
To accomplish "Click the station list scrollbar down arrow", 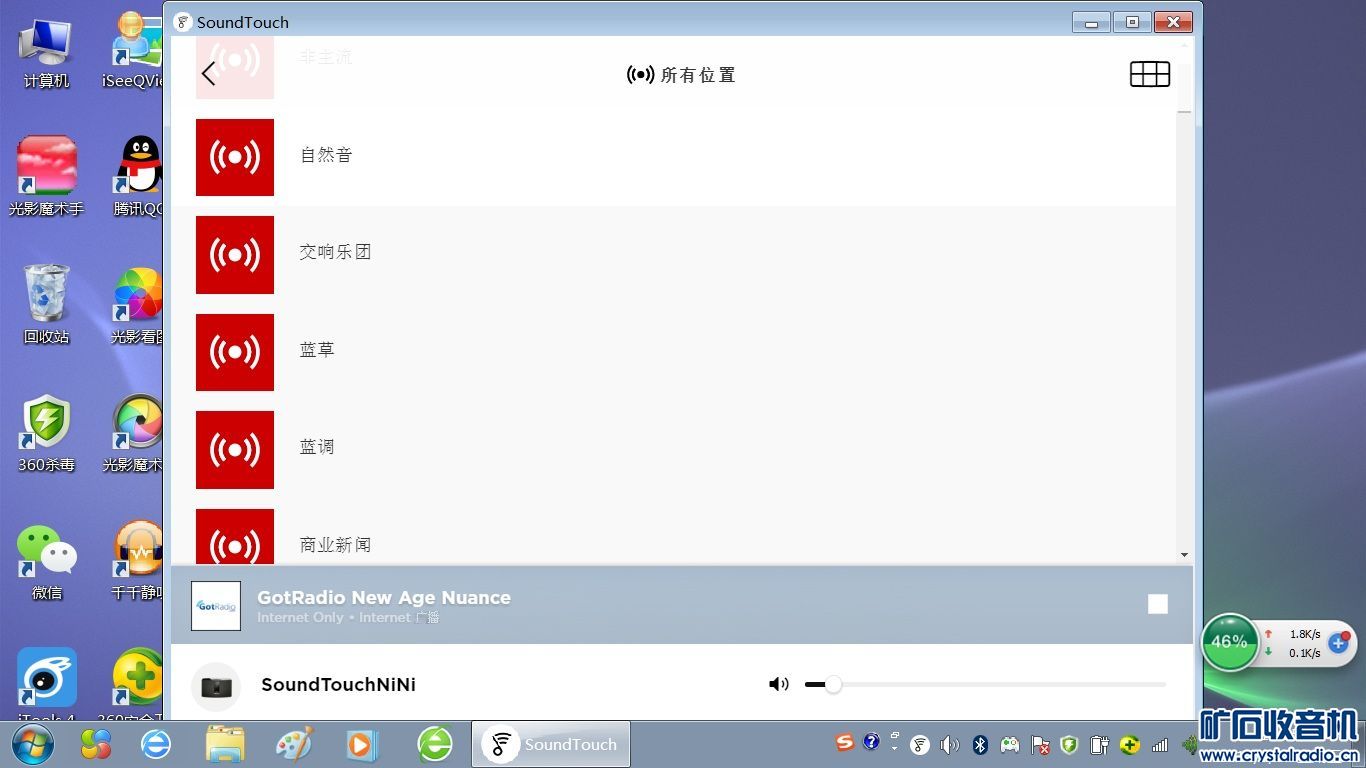I will click(1185, 555).
